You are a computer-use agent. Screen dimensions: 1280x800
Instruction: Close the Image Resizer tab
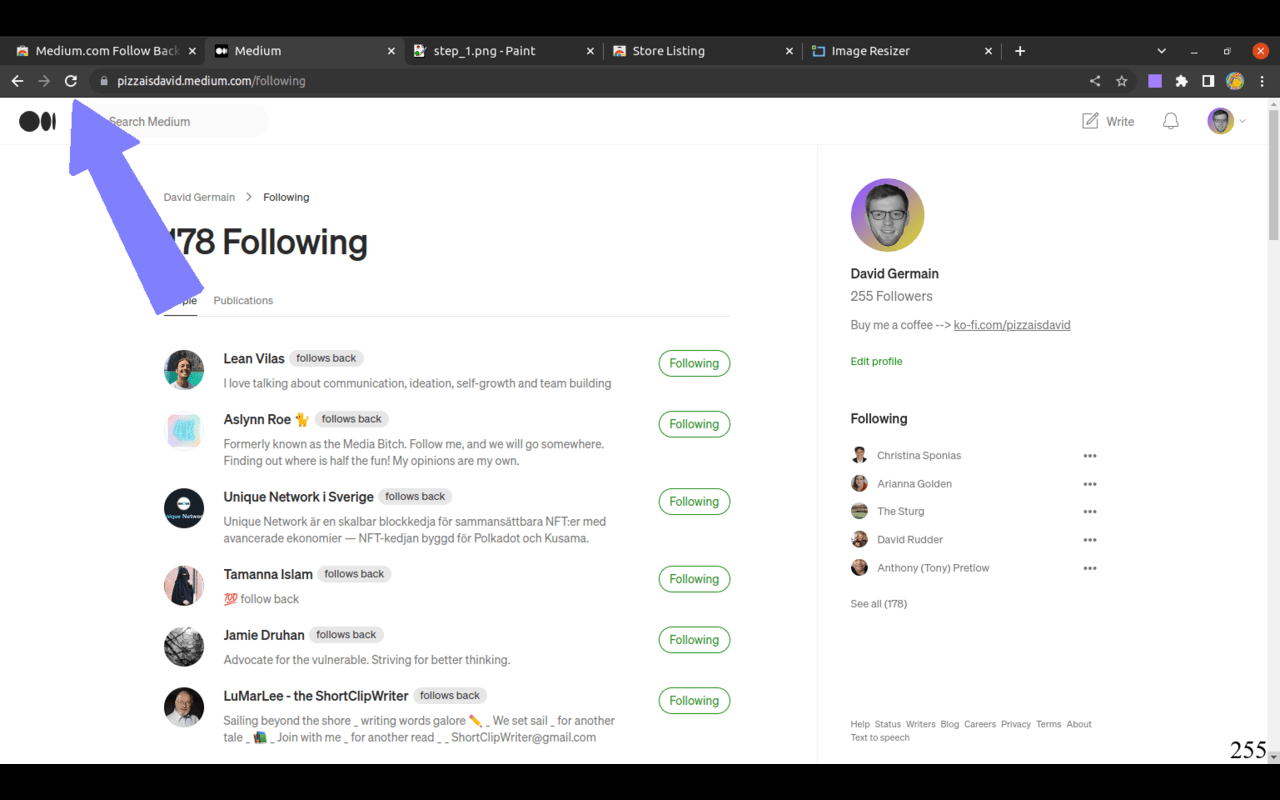(x=988, y=51)
